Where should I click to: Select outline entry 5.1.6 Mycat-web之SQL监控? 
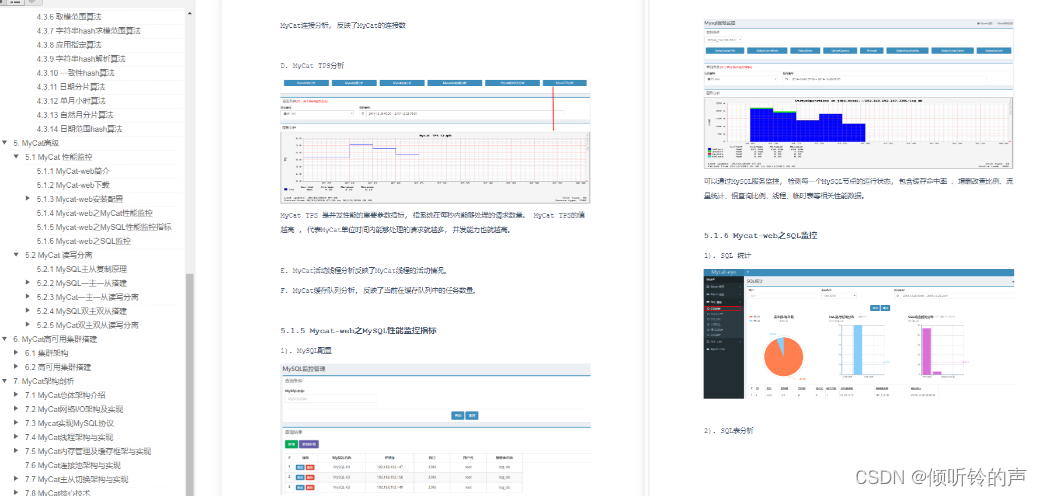[84, 241]
